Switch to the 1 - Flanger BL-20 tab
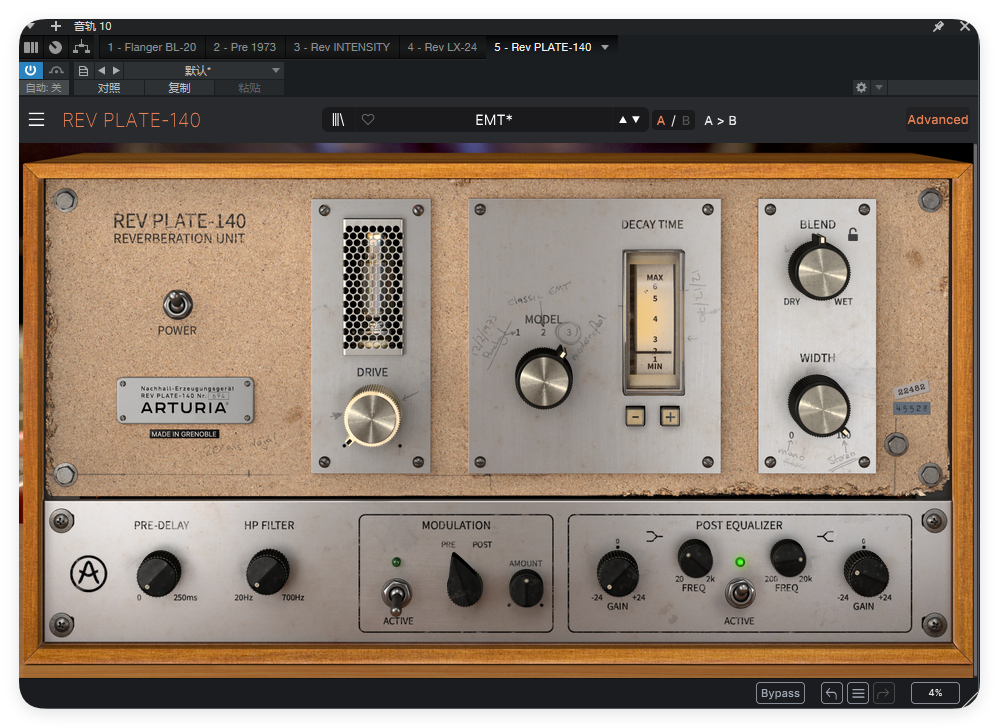Viewport: 999px width, 728px height. (152, 47)
